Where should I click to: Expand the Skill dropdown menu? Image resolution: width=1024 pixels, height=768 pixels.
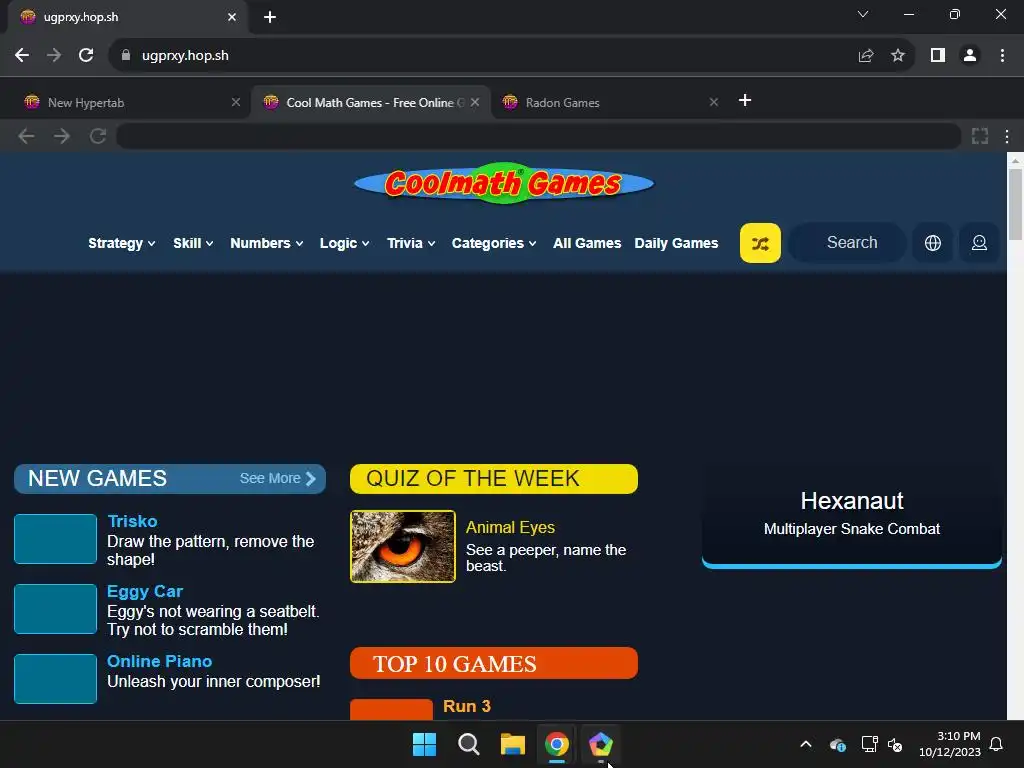(193, 243)
